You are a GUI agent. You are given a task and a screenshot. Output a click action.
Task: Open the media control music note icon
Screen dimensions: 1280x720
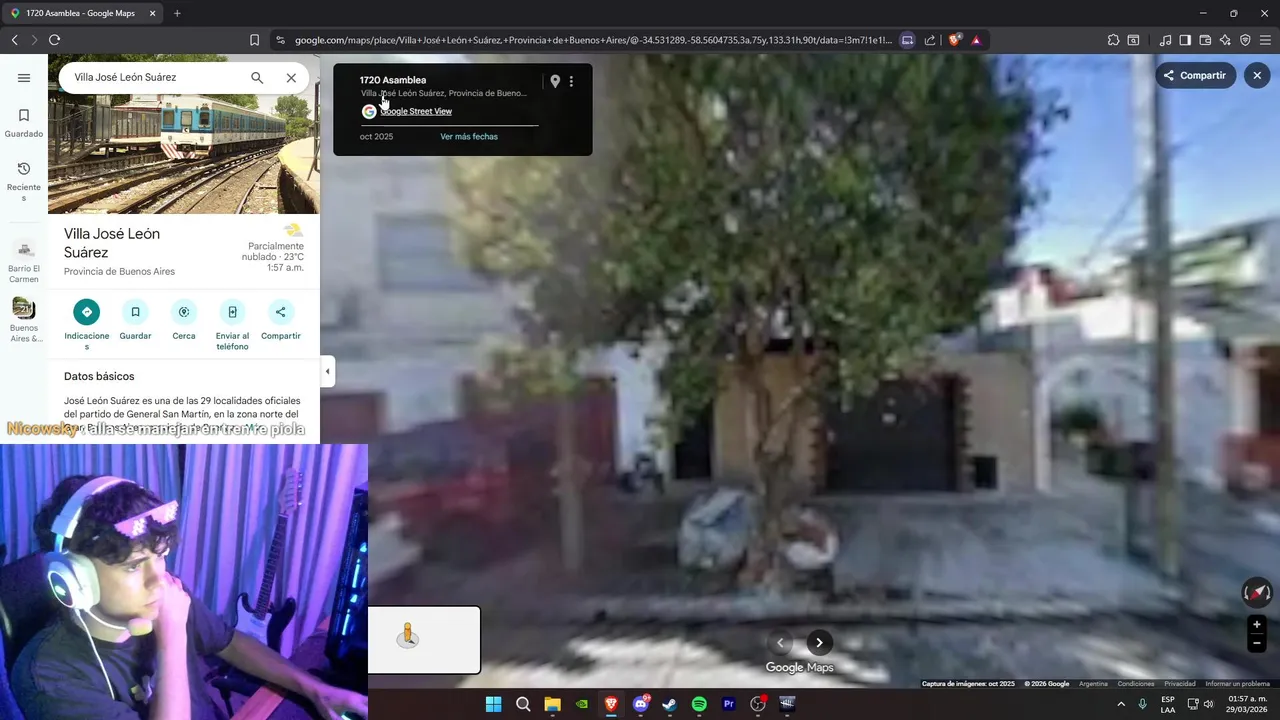tap(1165, 40)
